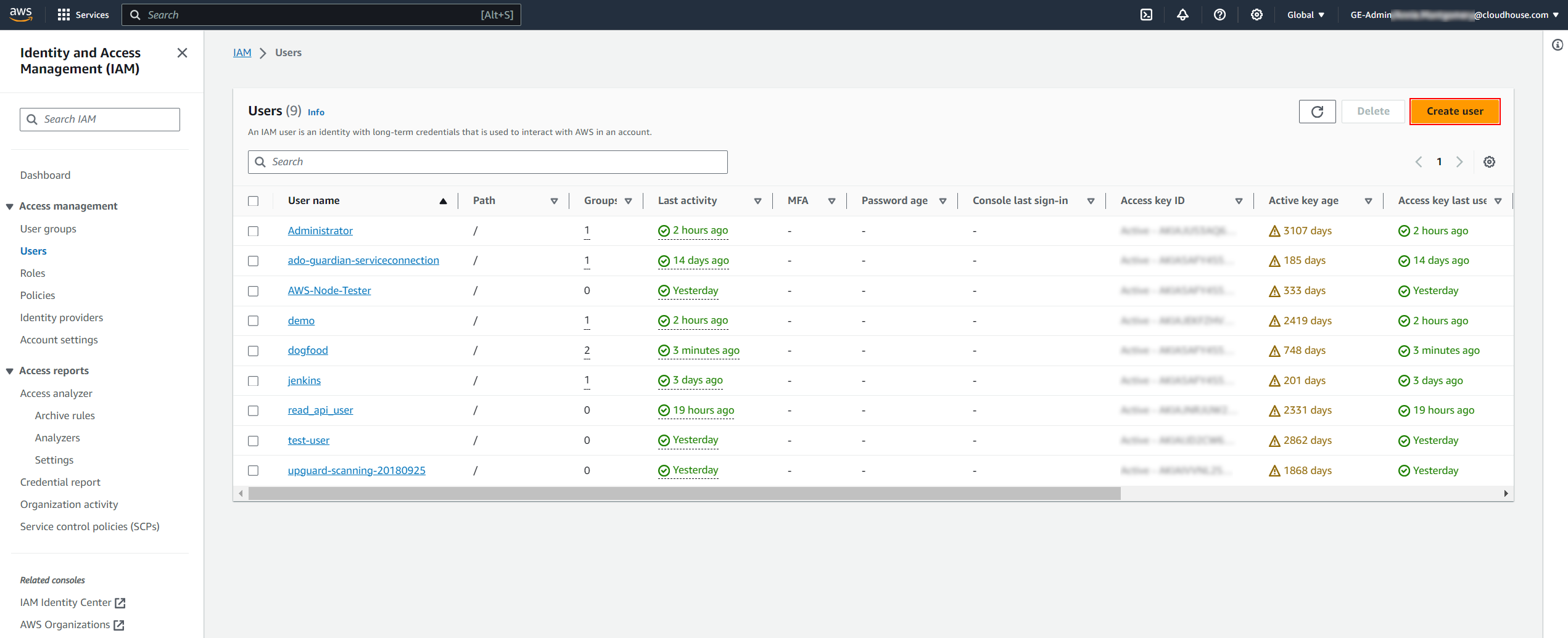Select the test-user checkbox
1568x638 pixels.
tap(253, 441)
